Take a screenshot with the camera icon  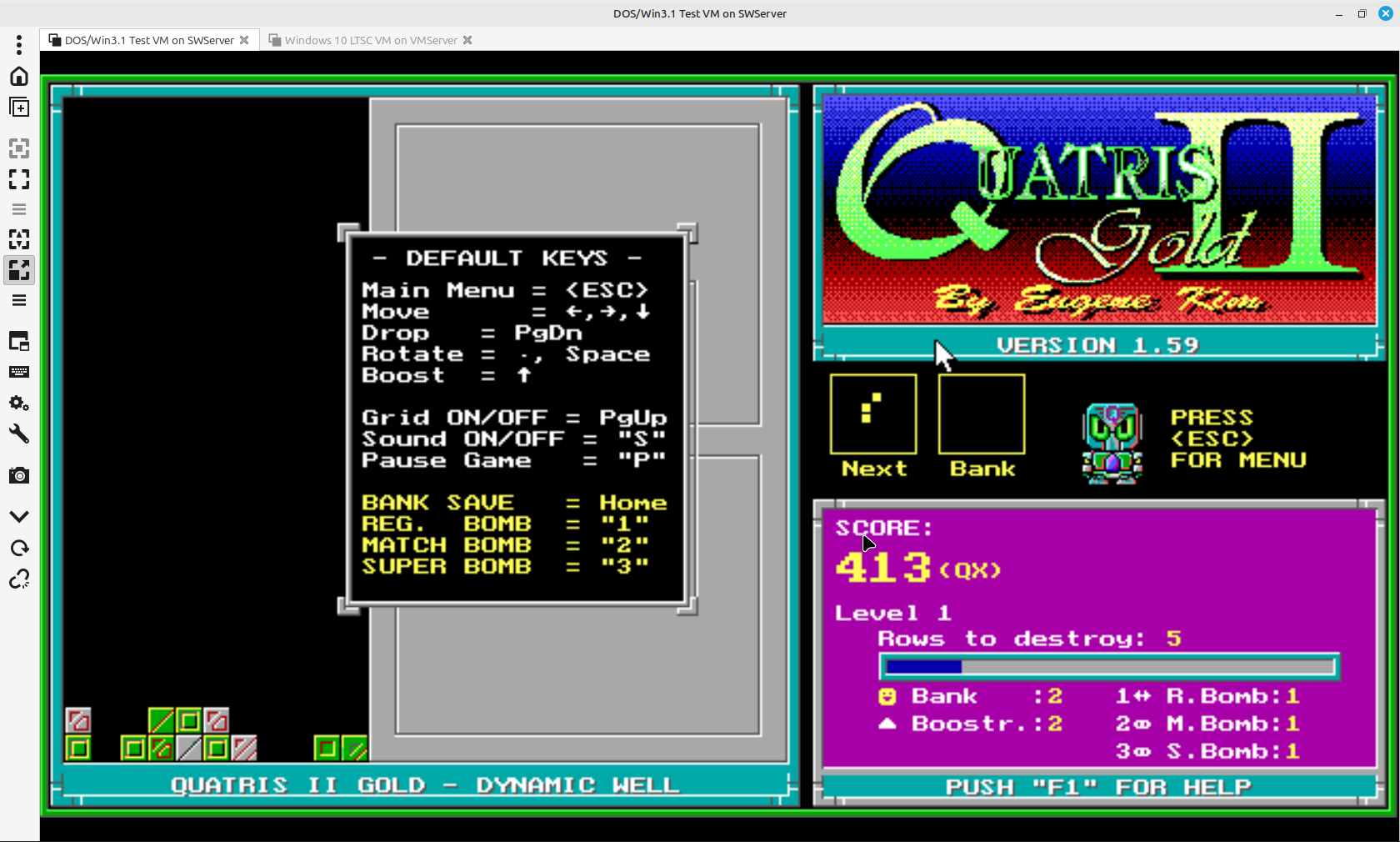point(19,475)
